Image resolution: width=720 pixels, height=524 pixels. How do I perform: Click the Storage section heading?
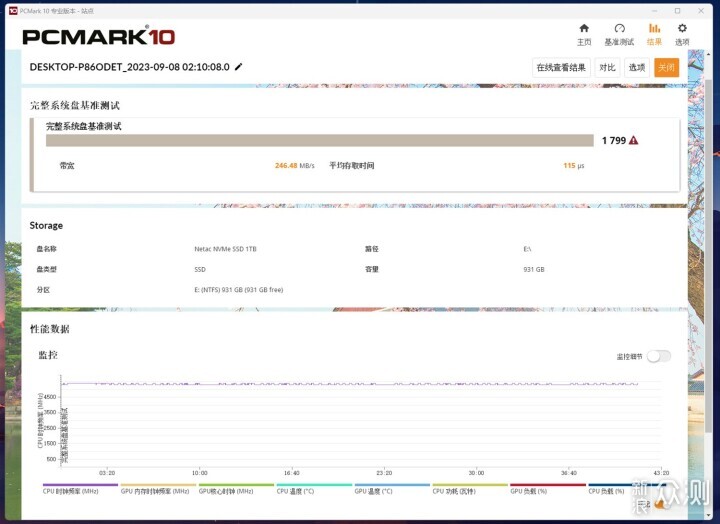click(46, 225)
